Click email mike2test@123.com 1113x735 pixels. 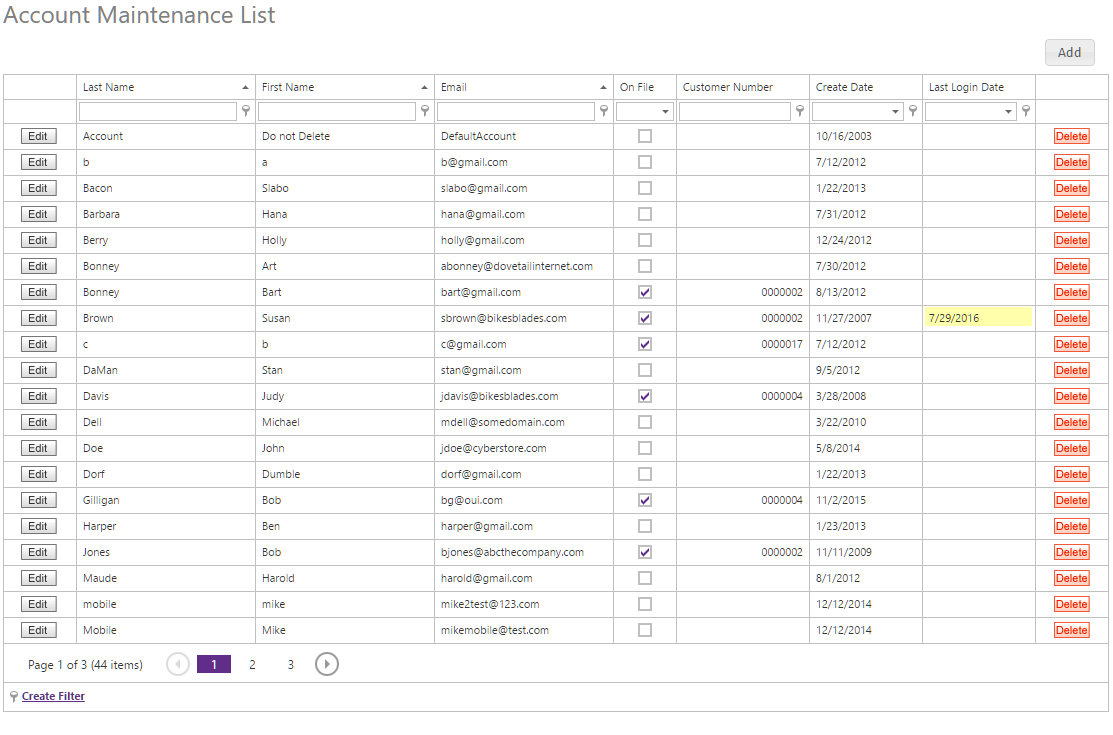(x=490, y=604)
